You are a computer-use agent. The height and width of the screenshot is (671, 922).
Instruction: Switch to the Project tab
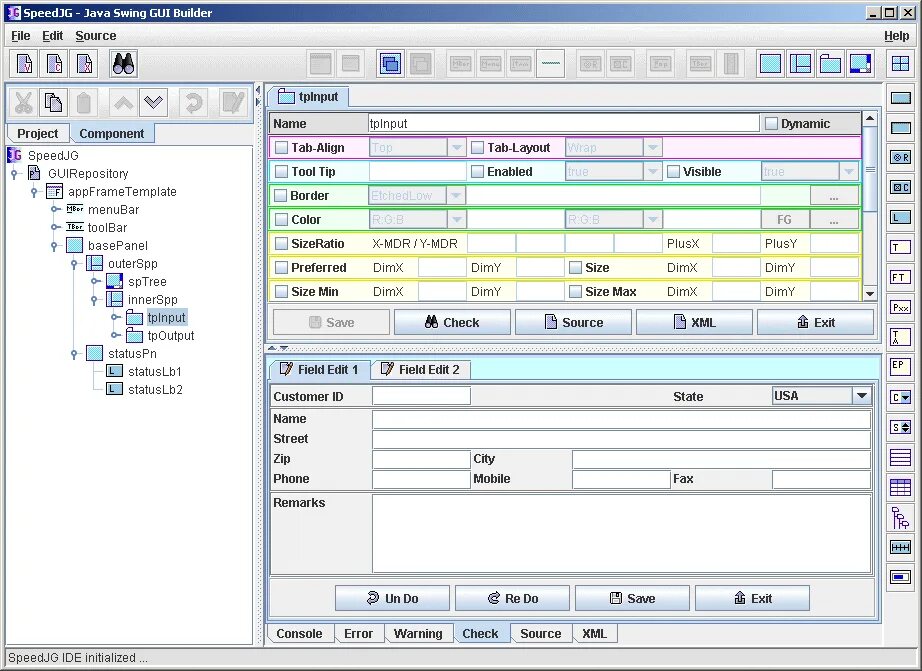point(38,133)
